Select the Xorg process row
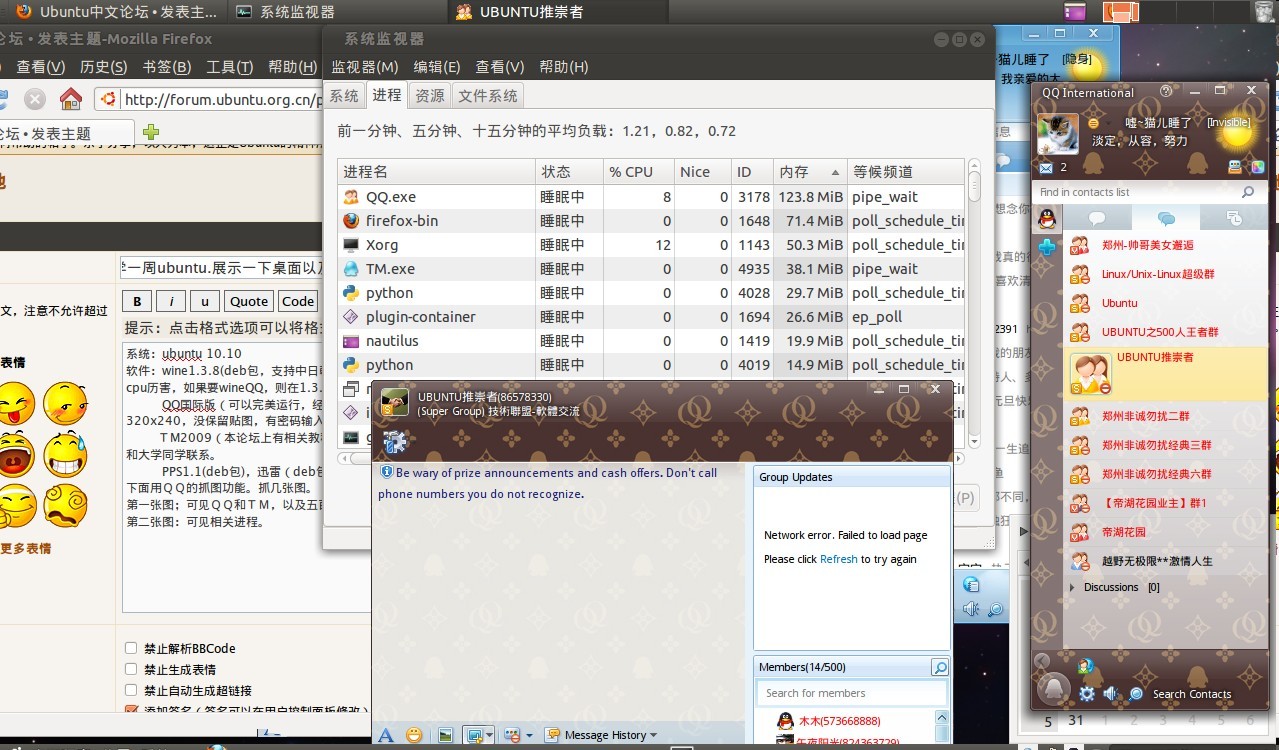The height and width of the screenshot is (750, 1279). (x=652, y=245)
